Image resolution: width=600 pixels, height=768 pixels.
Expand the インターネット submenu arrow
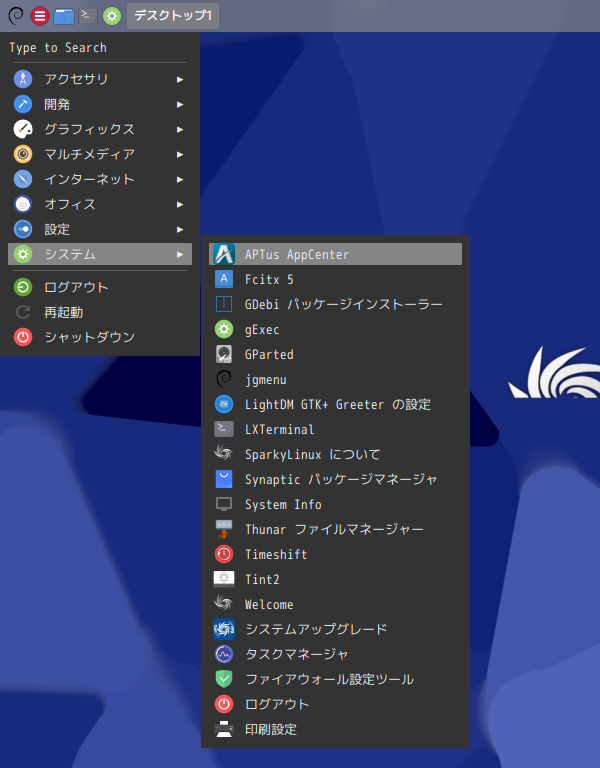(180, 179)
